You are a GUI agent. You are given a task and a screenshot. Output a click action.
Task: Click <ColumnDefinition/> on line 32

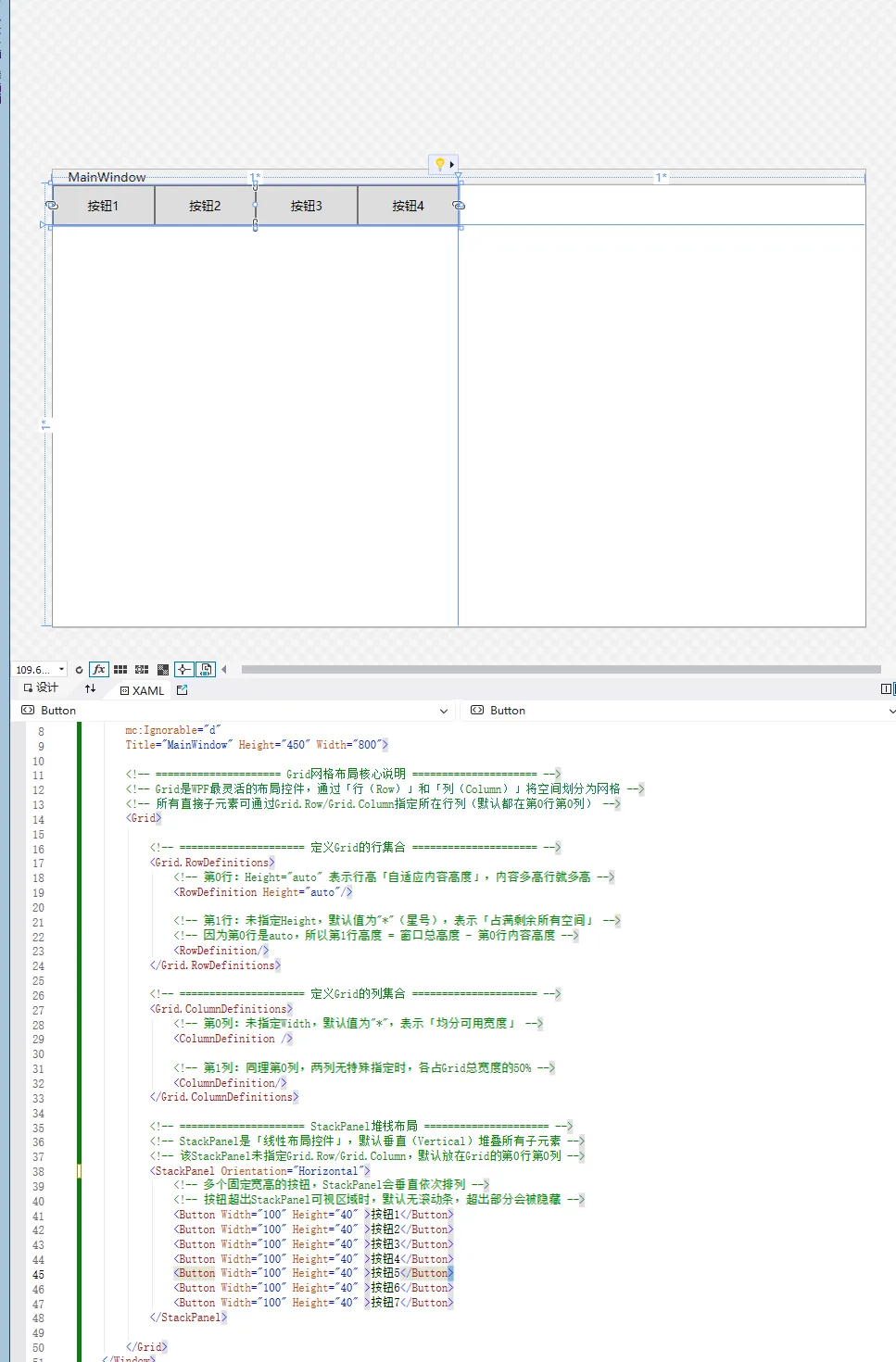tap(231, 1082)
